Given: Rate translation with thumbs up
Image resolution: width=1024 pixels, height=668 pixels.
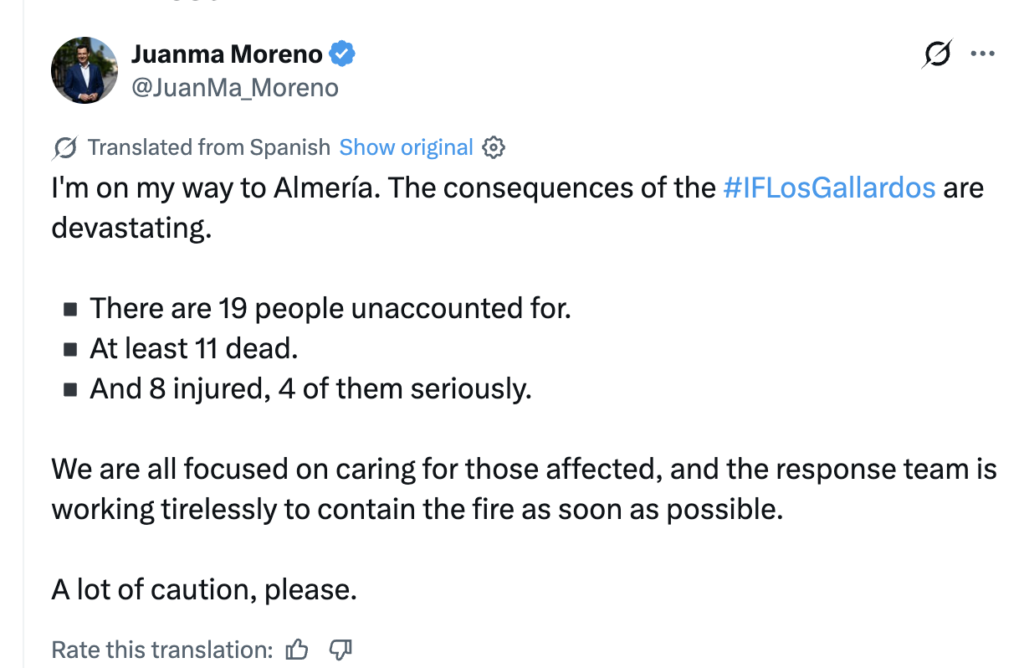Looking at the screenshot, I should pyautogui.click(x=297, y=650).
